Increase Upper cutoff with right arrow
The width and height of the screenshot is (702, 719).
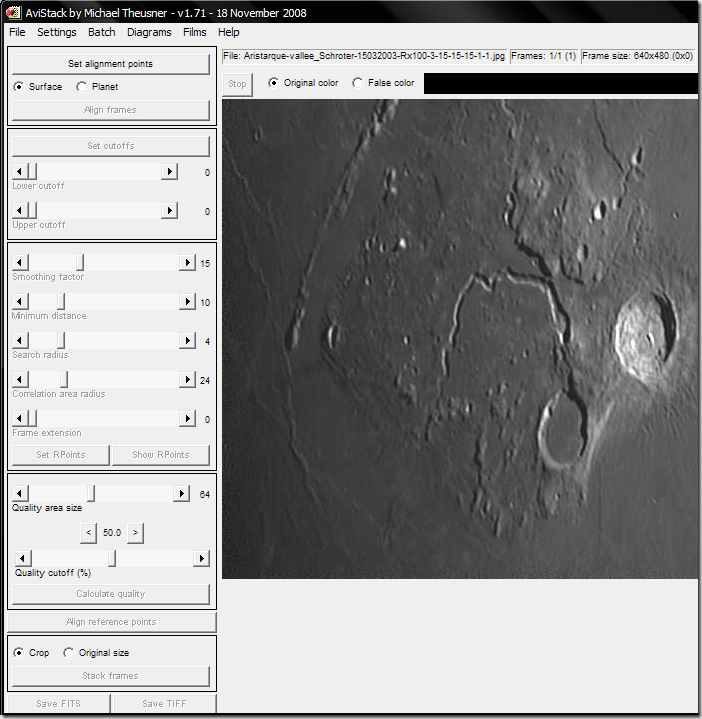tap(169, 210)
